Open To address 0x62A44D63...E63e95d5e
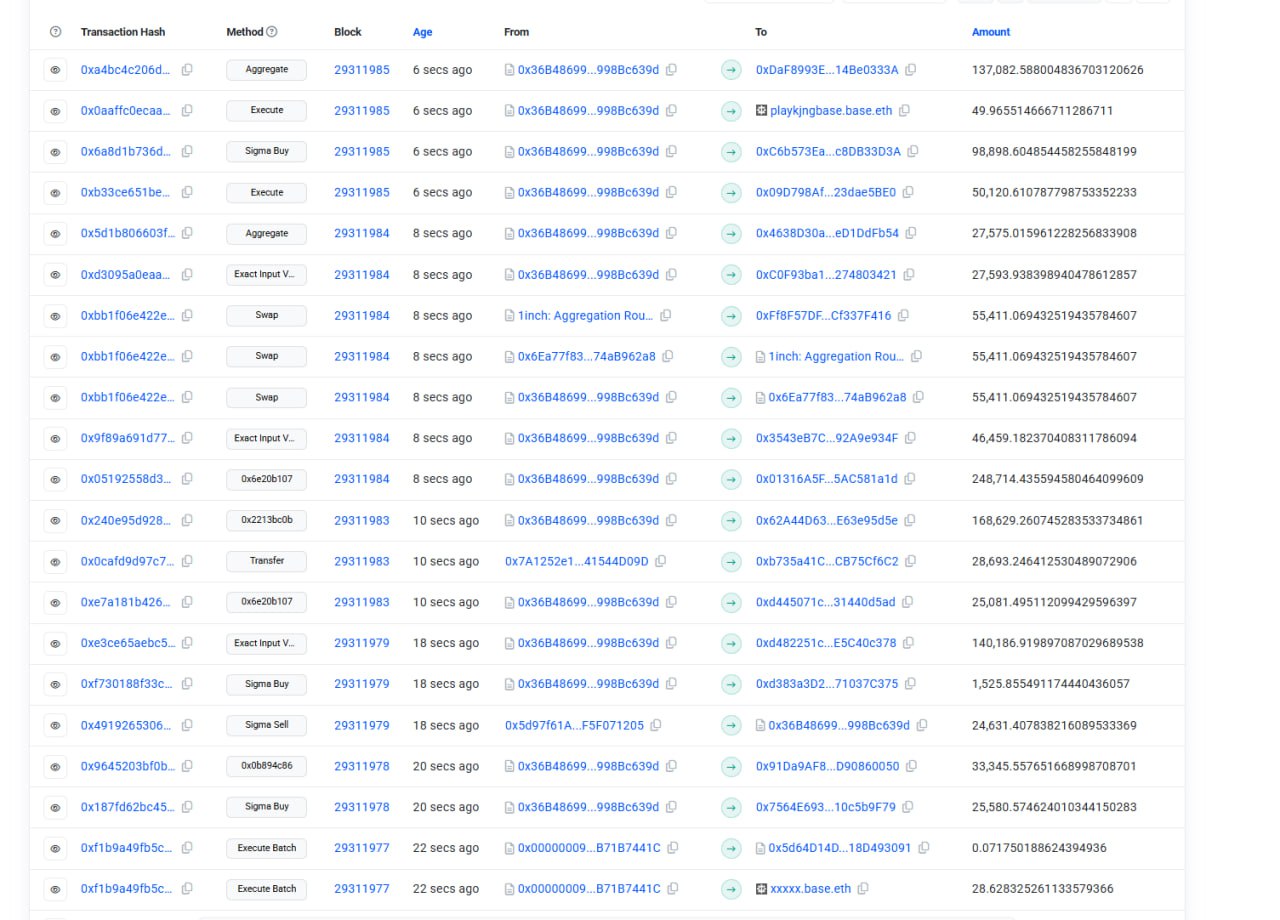This screenshot has height=920, width=1280. point(827,521)
